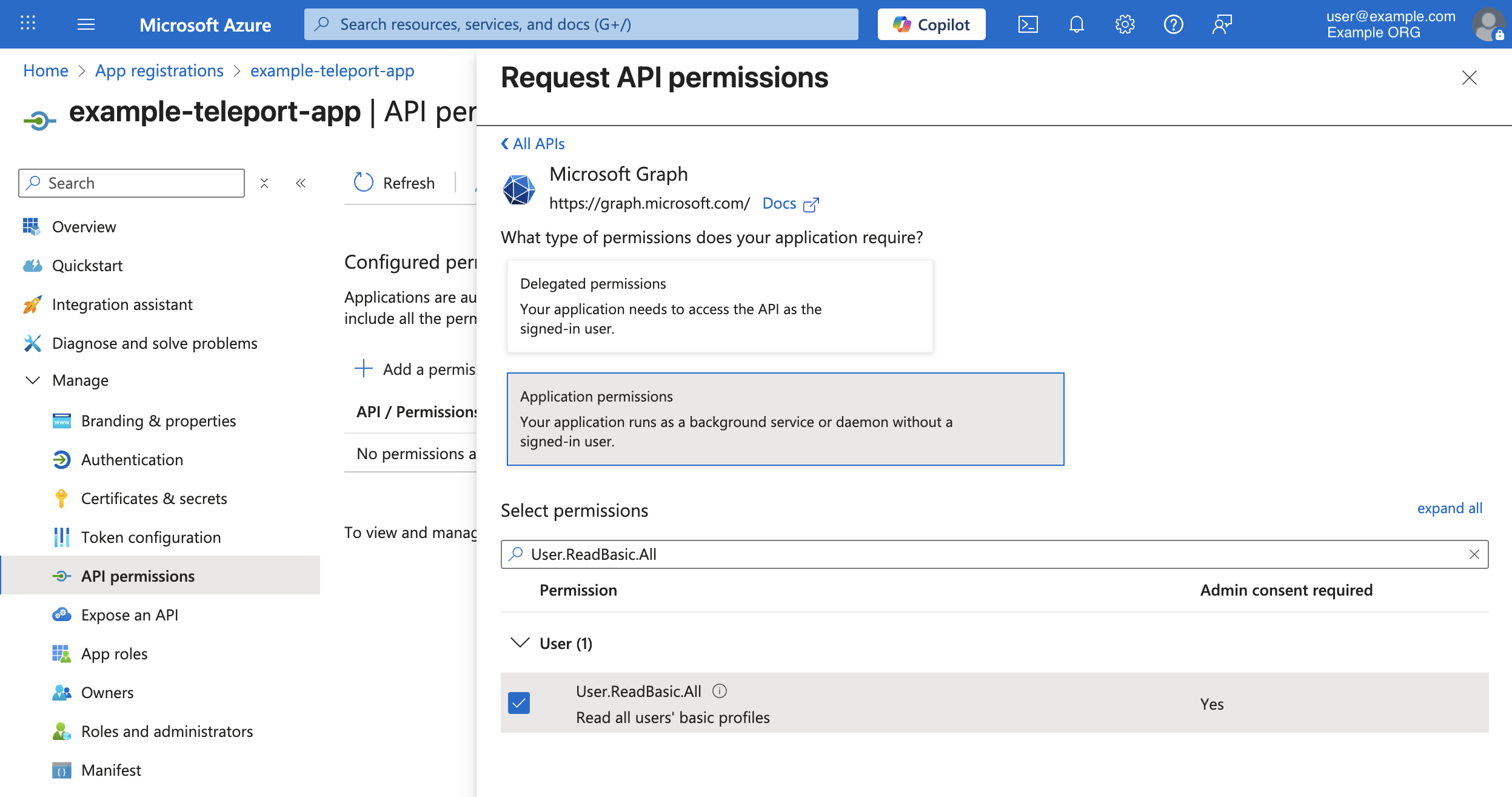Collapse the Manage section in the sidebar

click(x=32, y=380)
